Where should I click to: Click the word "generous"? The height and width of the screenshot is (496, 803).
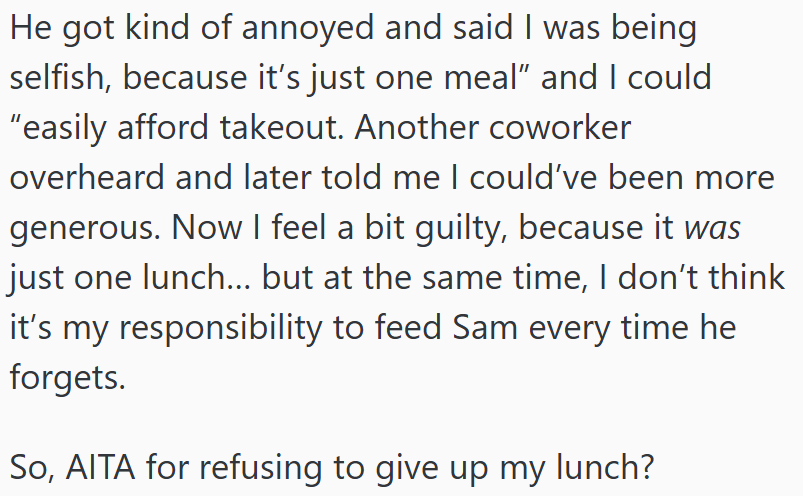tap(86, 227)
